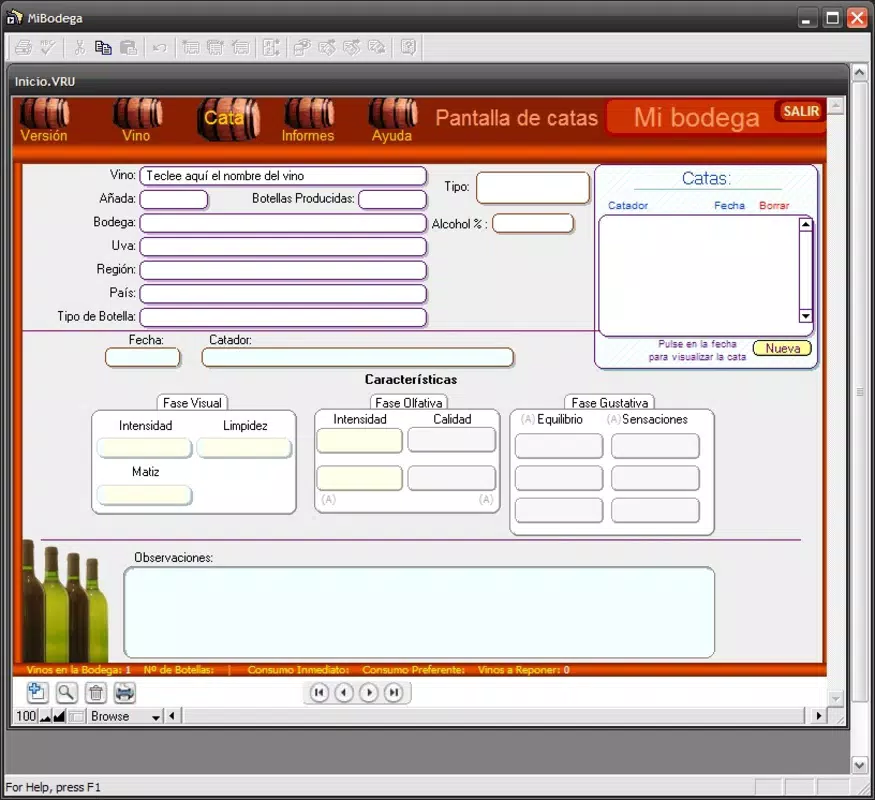Toggle the status area icon beside the zoom controls
Viewport: 875px width, 800px height.
pos(78,716)
